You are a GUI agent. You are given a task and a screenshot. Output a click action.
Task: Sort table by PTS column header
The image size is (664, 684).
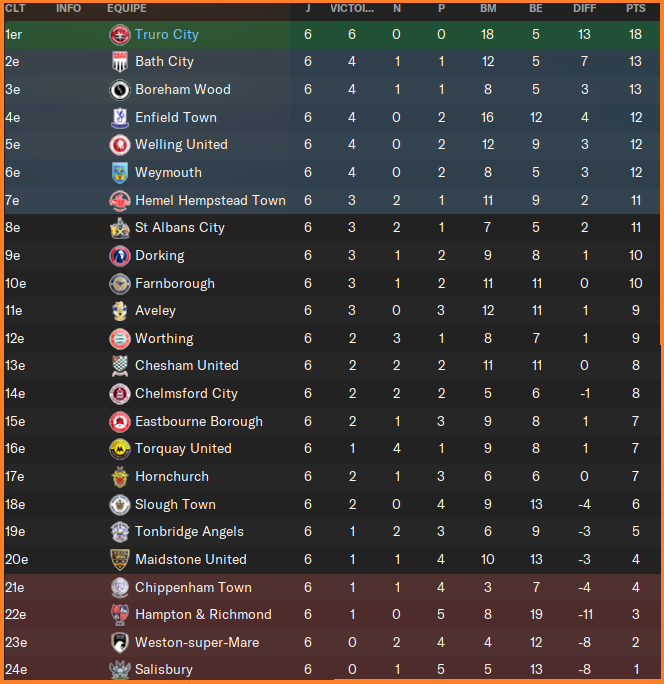pos(636,8)
